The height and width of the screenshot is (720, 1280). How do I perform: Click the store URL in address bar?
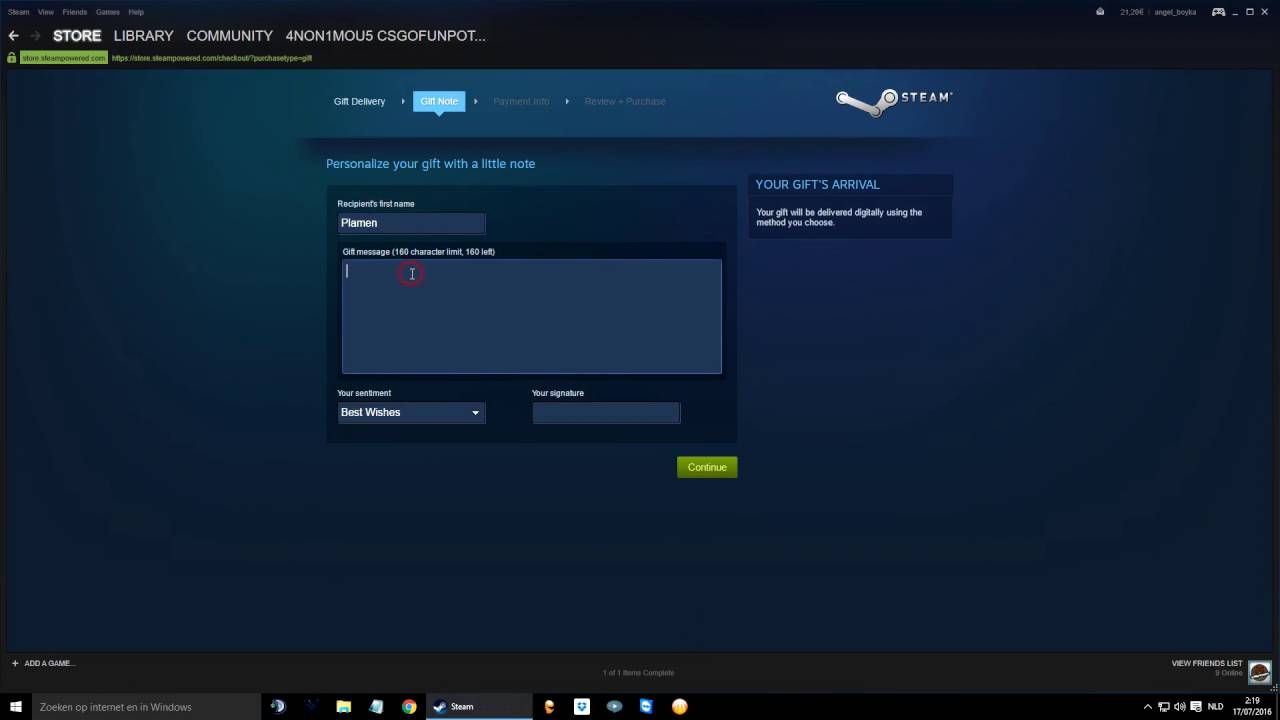[212, 58]
